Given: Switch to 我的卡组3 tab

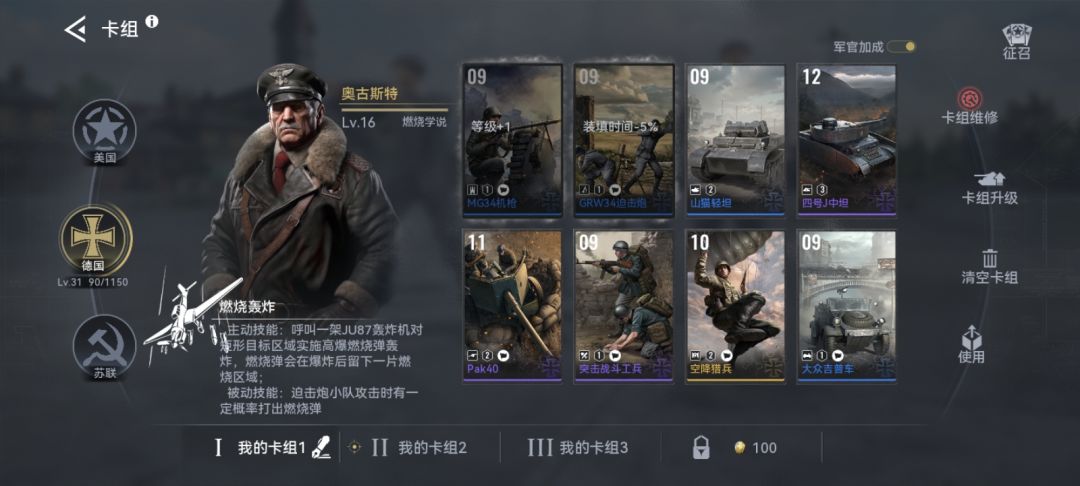Looking at the screenshot, I should (578, 448).
